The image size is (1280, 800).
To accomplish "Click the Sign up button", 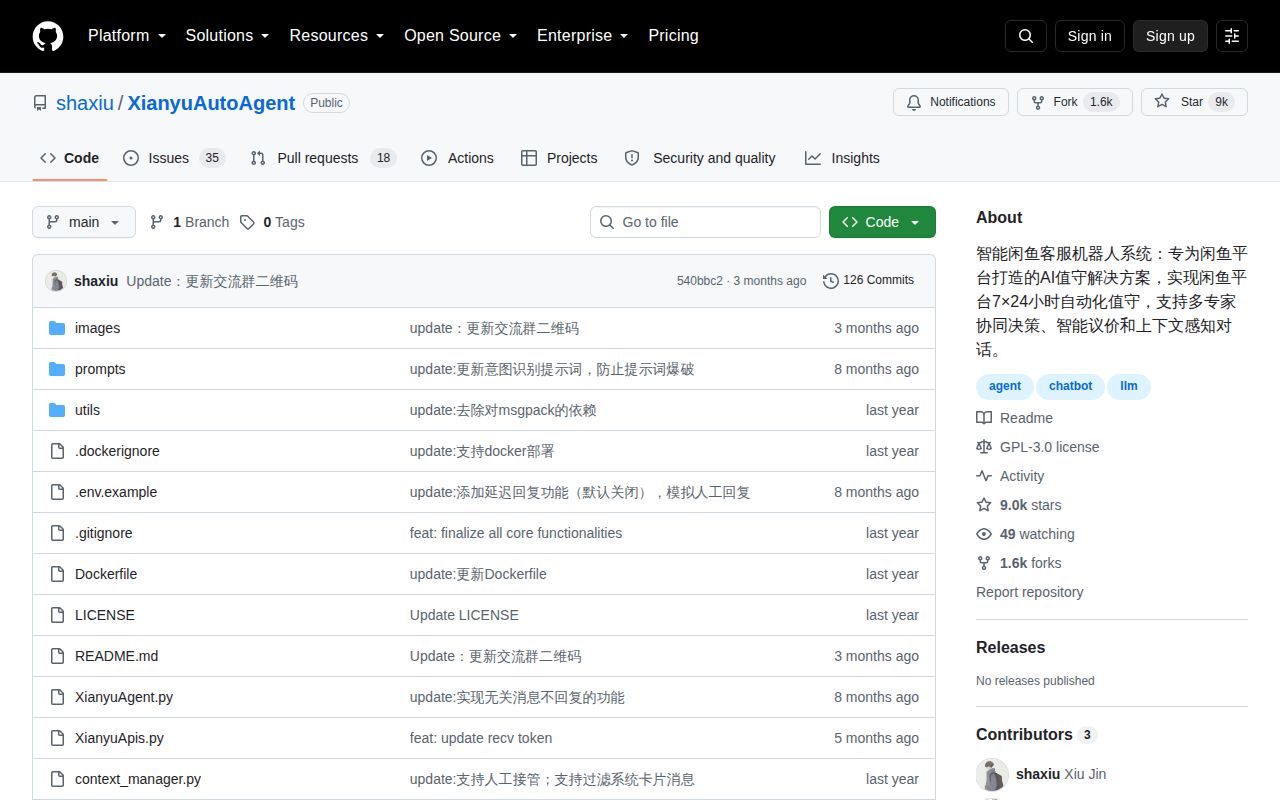I will 1170,36.
